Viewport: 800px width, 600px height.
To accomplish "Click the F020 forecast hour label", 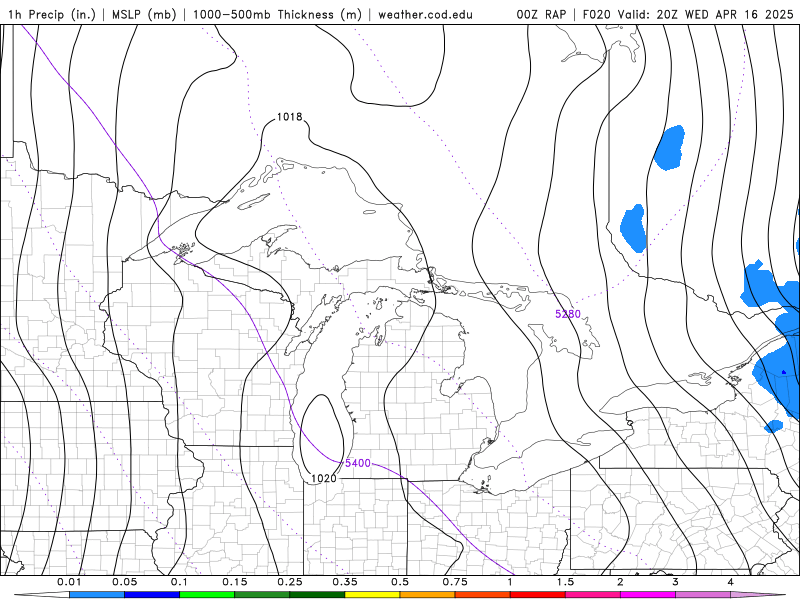I will pos(596,14).
